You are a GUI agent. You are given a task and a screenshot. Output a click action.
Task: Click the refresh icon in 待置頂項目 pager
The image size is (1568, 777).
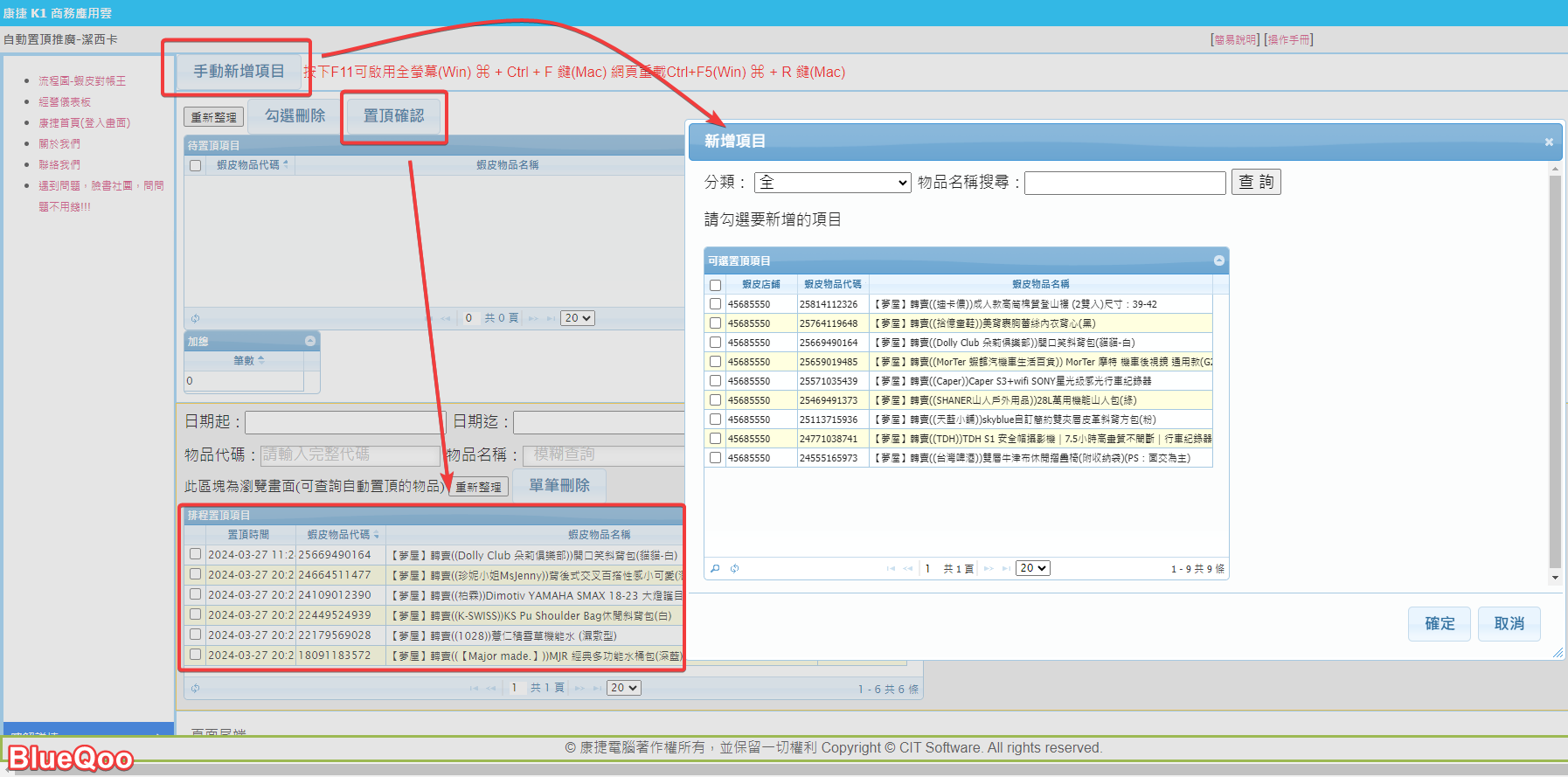[x=196, y=318]
